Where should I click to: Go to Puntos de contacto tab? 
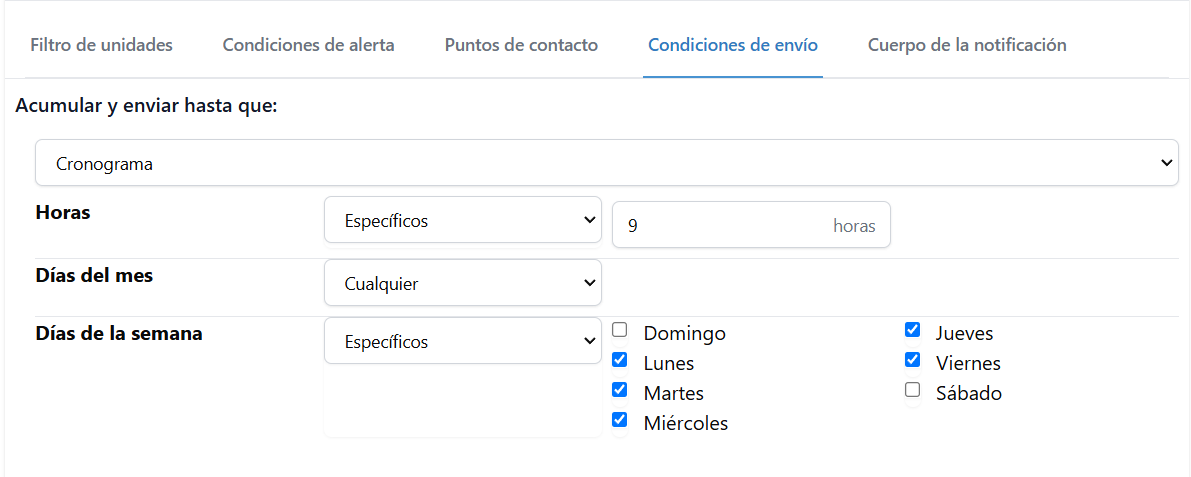[521, 45]
